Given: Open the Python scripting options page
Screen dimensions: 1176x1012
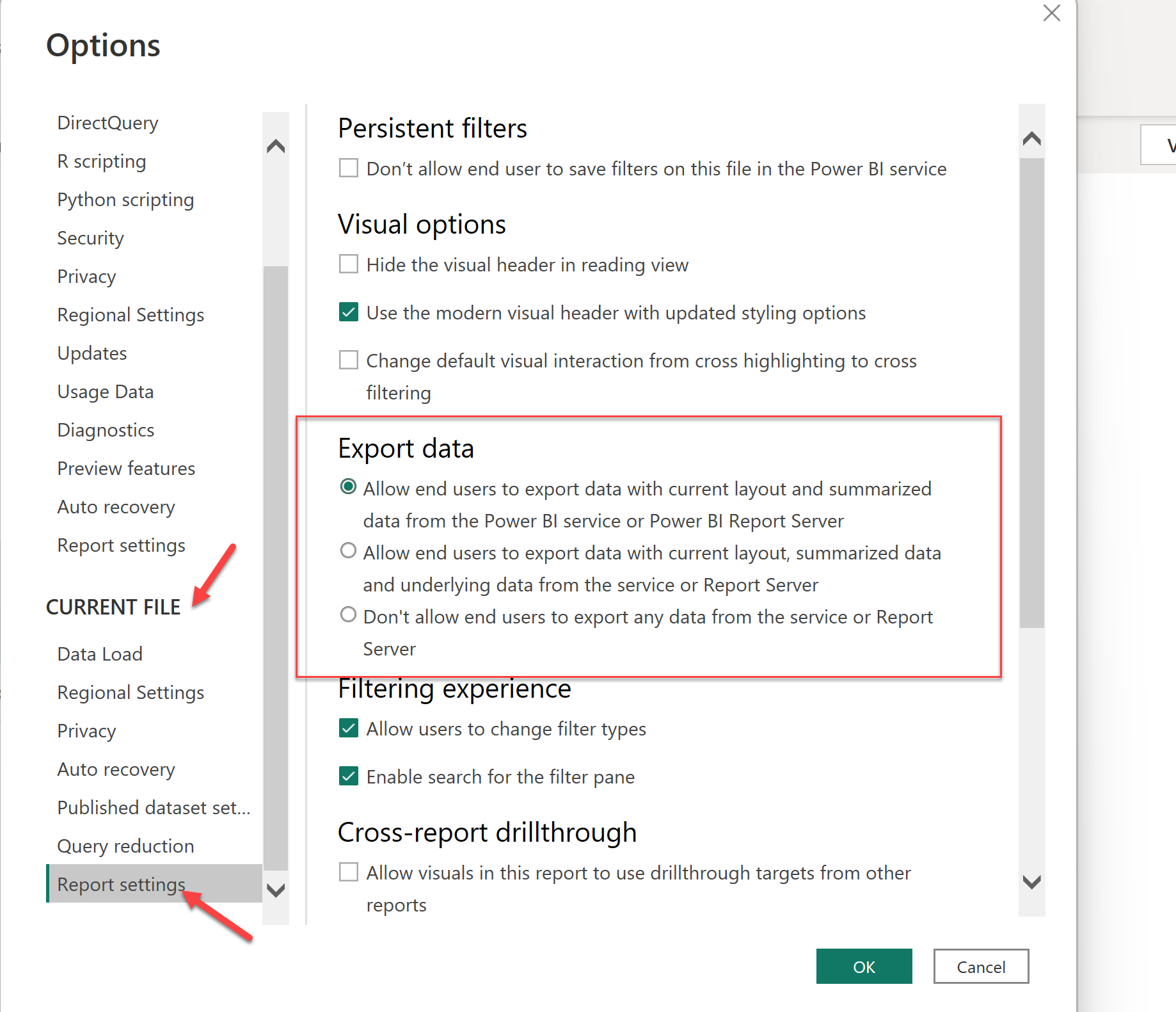Looking at the screenshot, I should pos(125,200).
